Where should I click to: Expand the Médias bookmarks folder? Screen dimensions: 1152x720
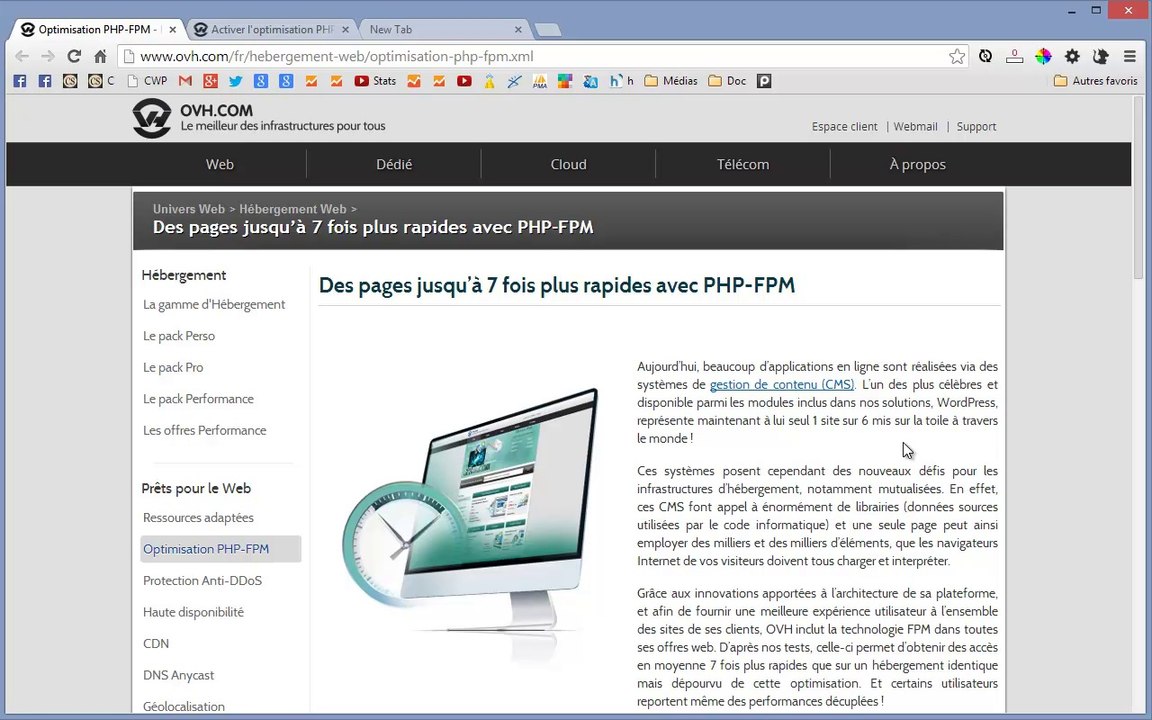pos(671,81)
